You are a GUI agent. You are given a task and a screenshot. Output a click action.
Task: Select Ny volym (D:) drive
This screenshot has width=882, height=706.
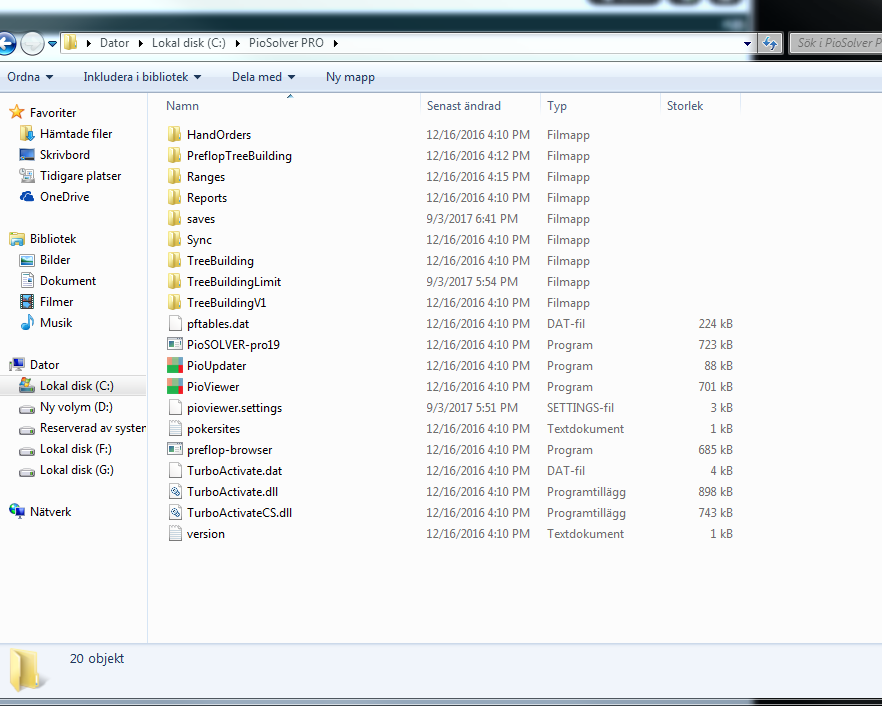pos(76,406)
